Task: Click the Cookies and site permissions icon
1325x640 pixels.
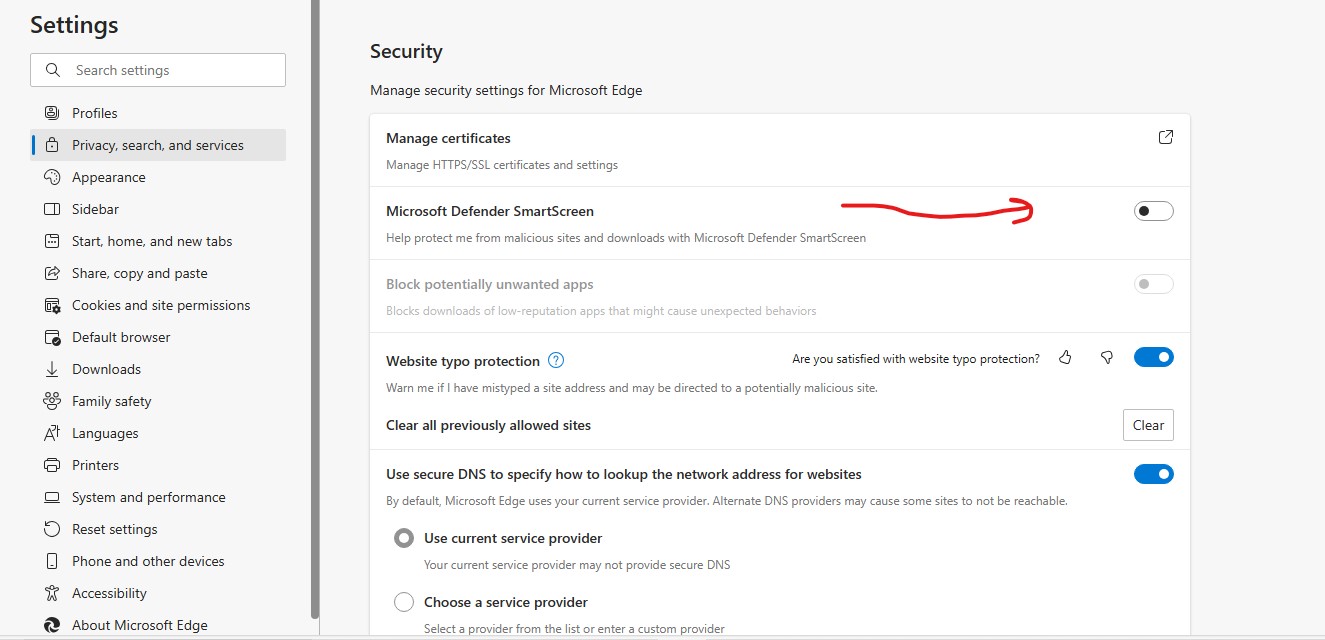Action: coord(52,305)
